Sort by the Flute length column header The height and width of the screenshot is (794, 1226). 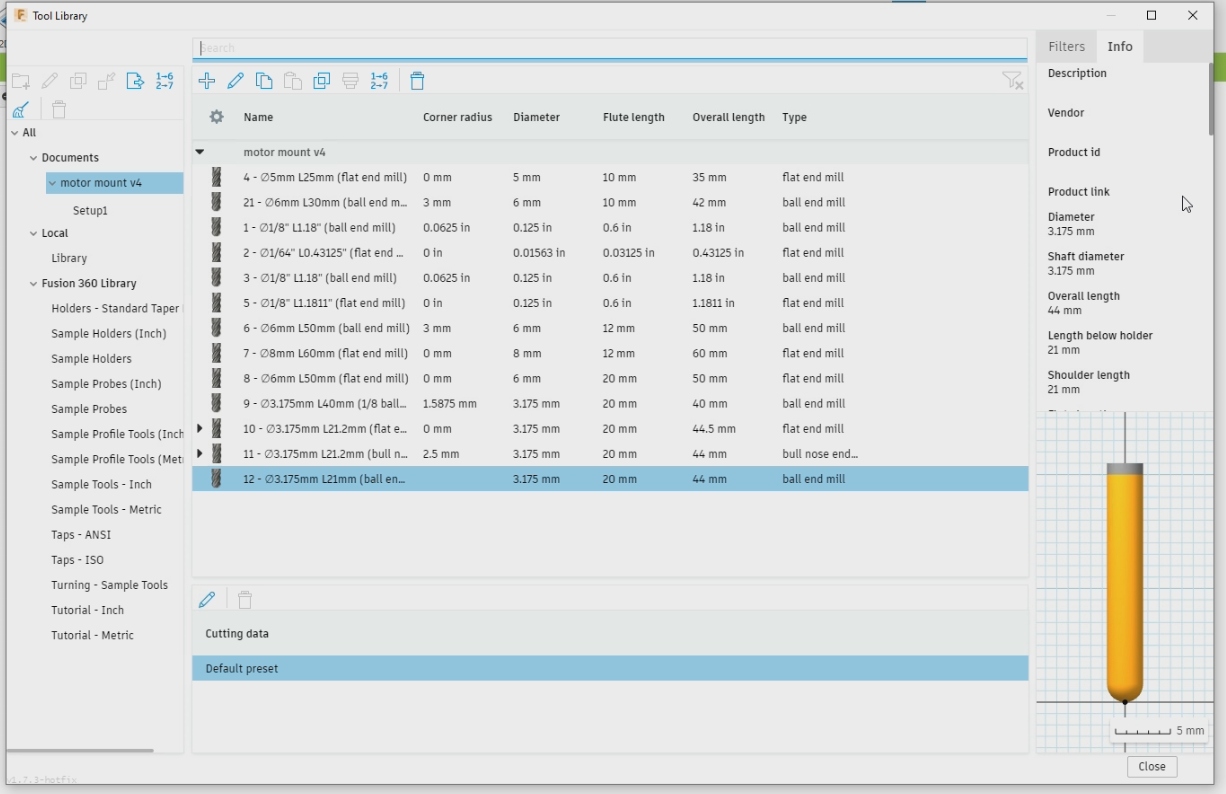633,117
